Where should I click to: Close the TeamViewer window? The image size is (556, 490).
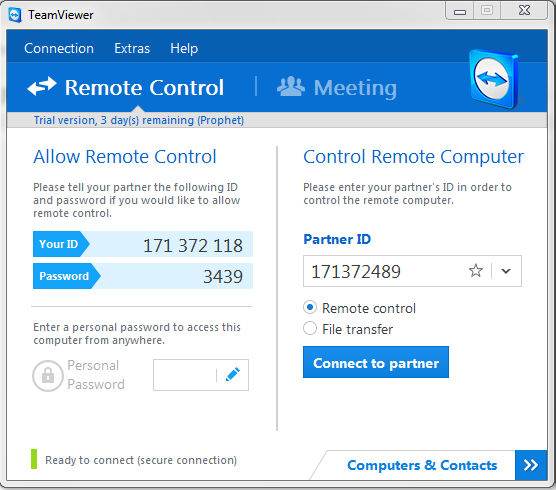[x=524, y=10]
